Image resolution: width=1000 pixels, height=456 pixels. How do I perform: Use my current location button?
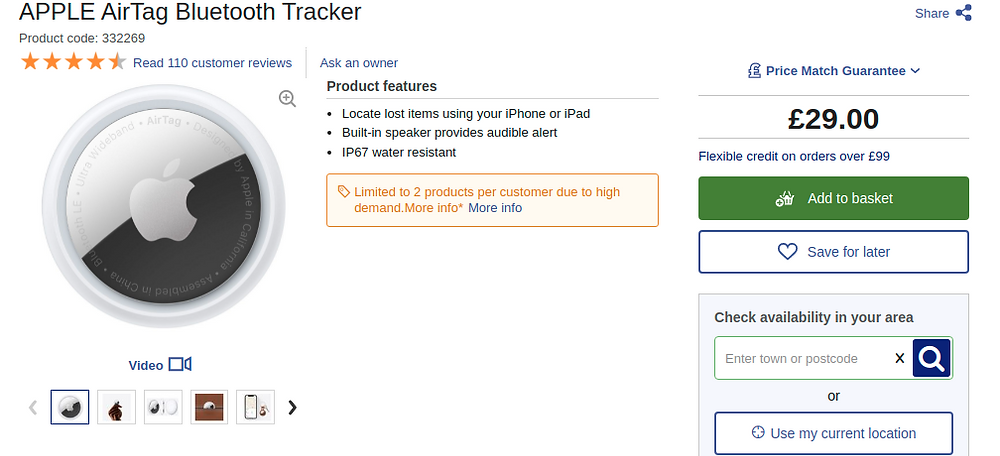tap(834, 433)
